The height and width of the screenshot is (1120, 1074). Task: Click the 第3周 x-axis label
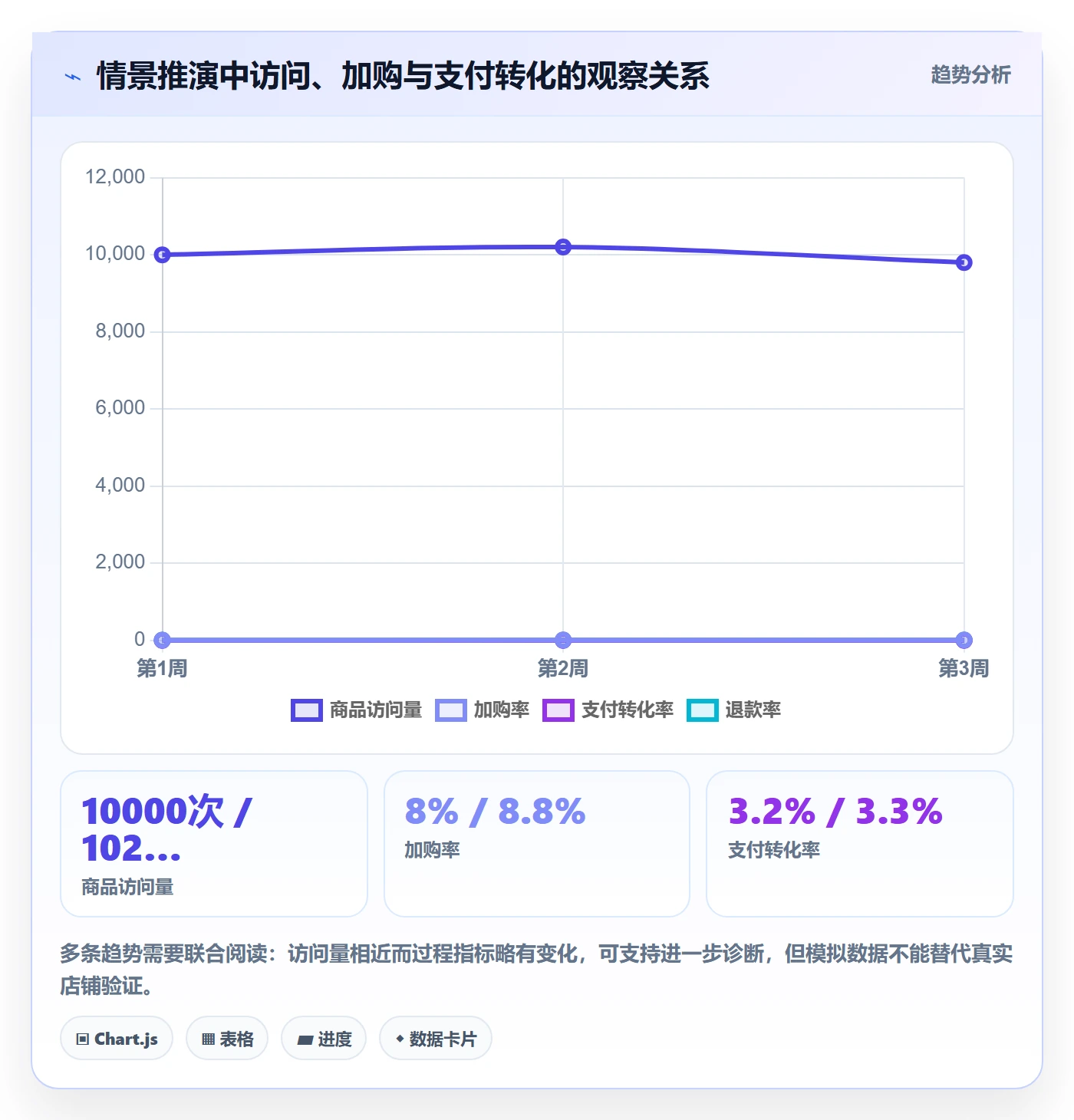[x=964, y=668]
